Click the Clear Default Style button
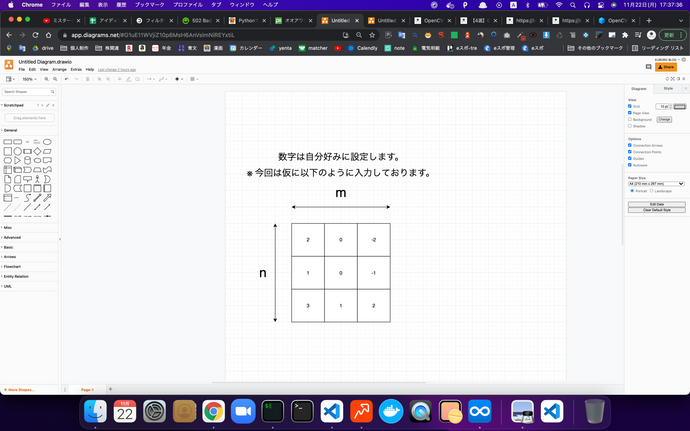 [x=657, y=210]
